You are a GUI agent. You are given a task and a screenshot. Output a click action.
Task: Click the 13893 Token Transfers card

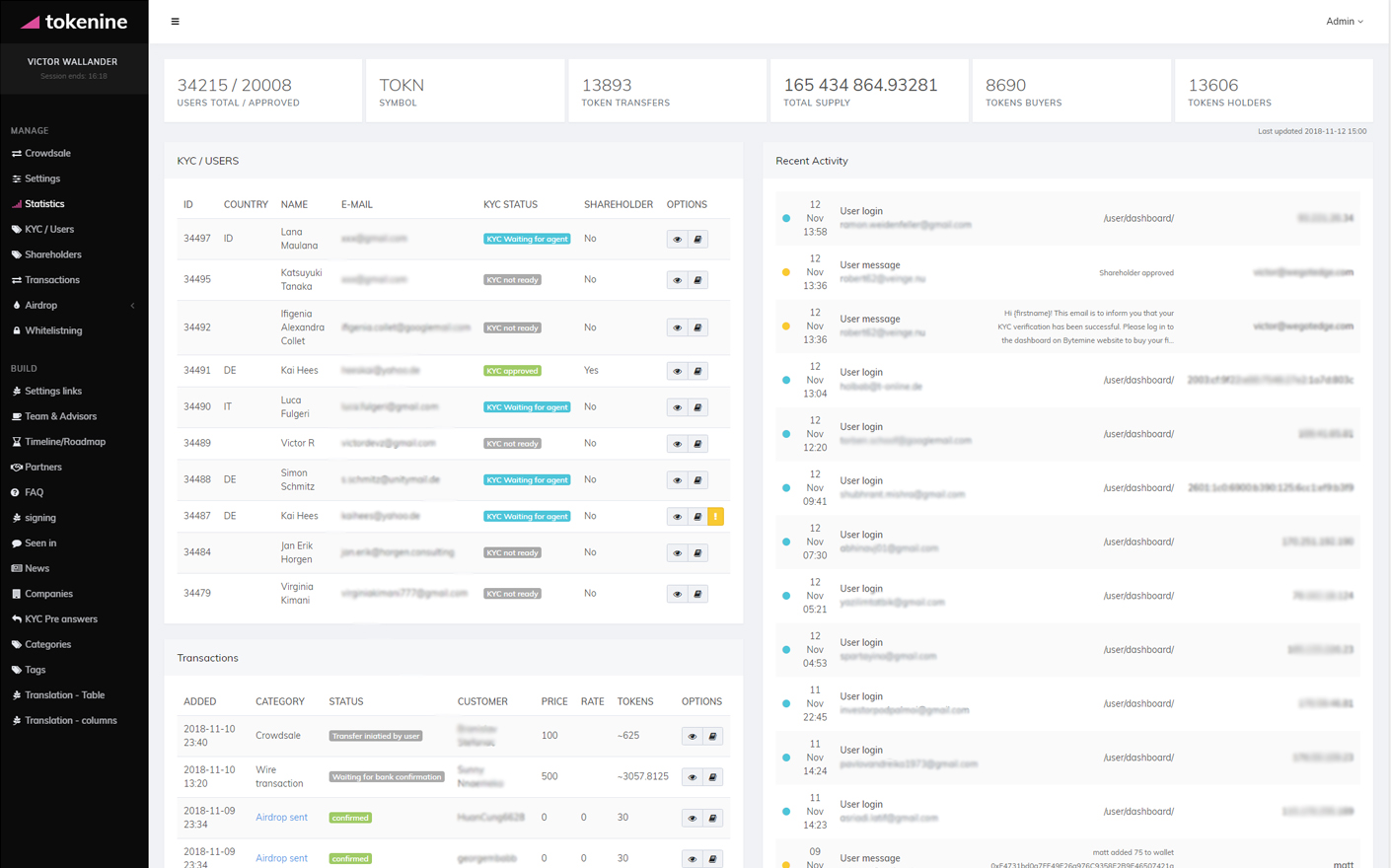[667, 91]
